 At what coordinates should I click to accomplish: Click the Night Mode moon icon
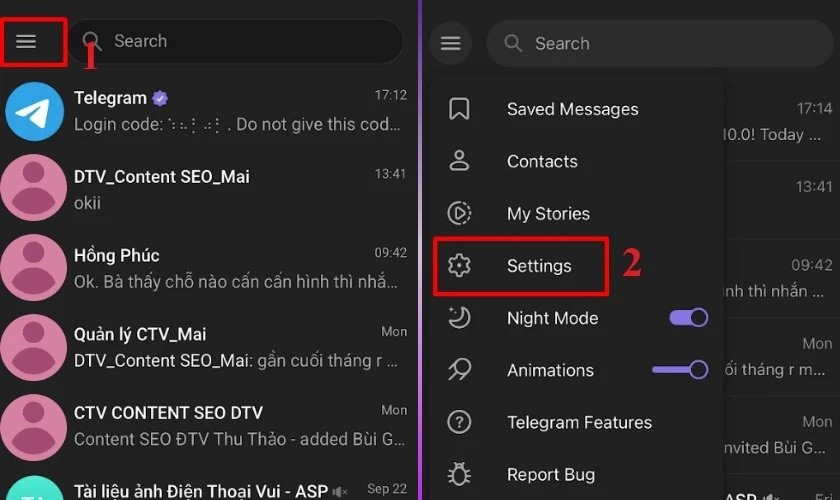[x=459, y=317]
